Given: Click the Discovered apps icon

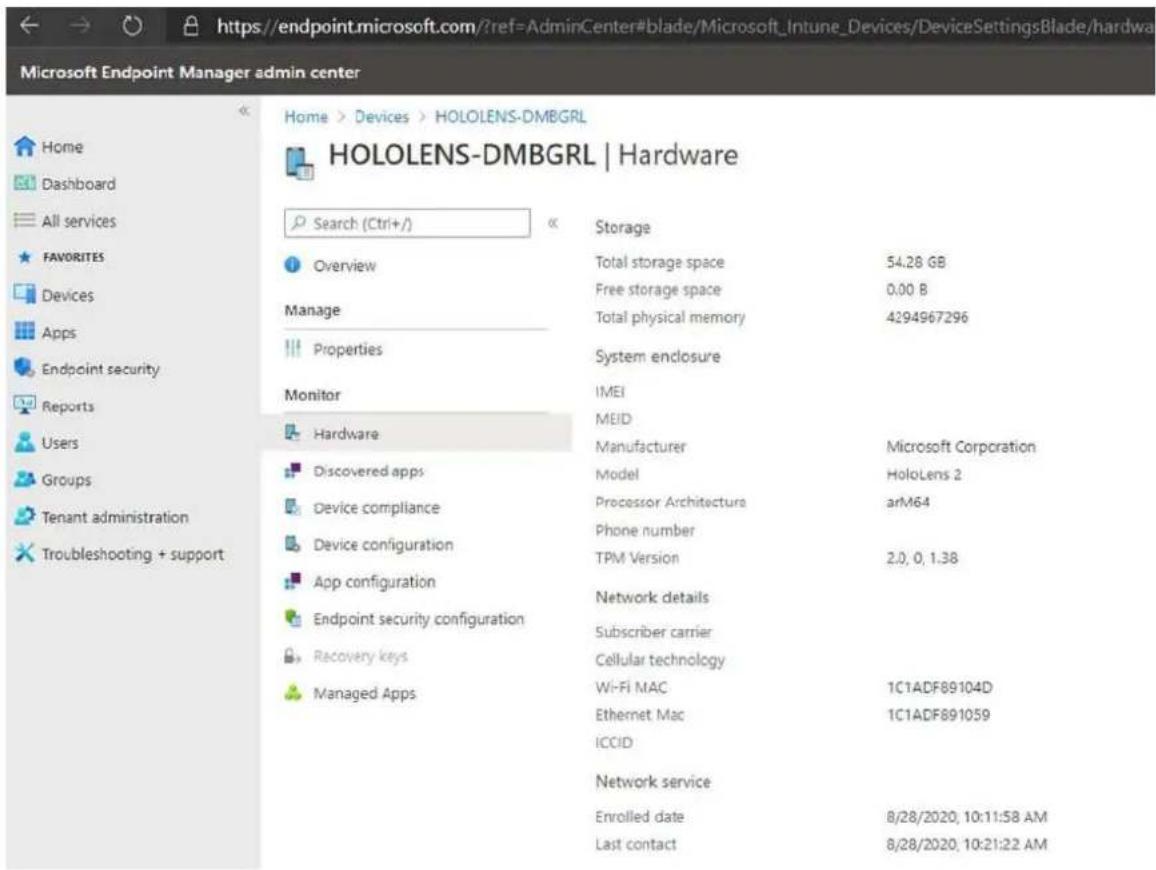Looking at the screenshot, I should tap(293, 470).
